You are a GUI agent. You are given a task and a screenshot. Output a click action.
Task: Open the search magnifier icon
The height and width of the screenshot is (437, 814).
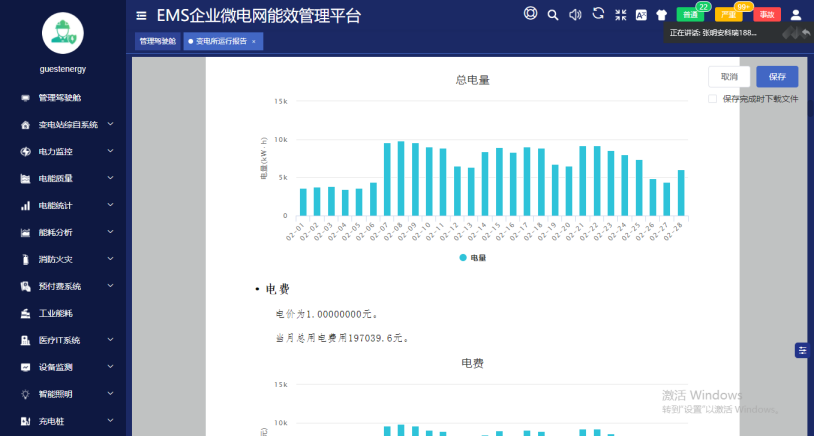click(x=553, y=15)
